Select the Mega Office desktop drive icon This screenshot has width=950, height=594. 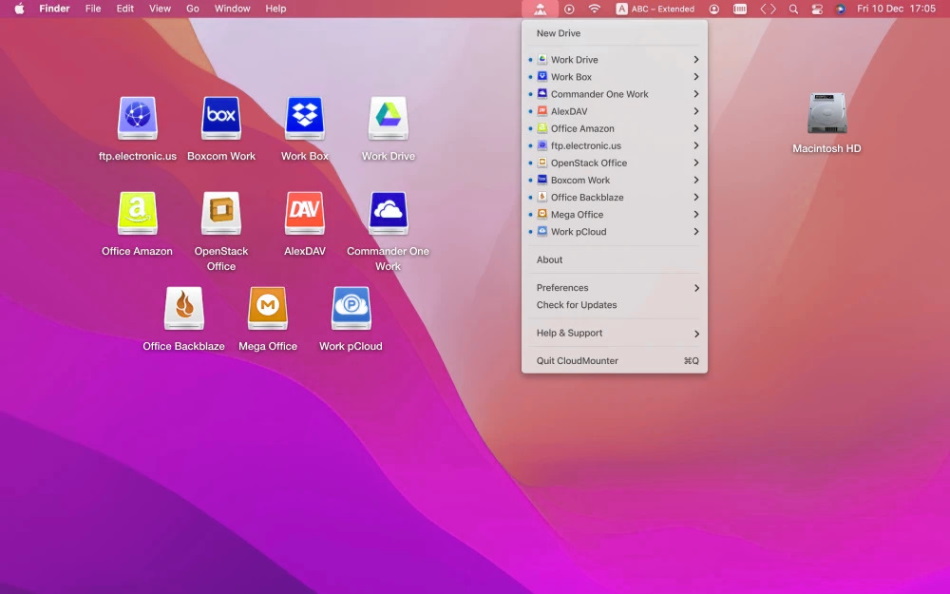coord(268,309)
